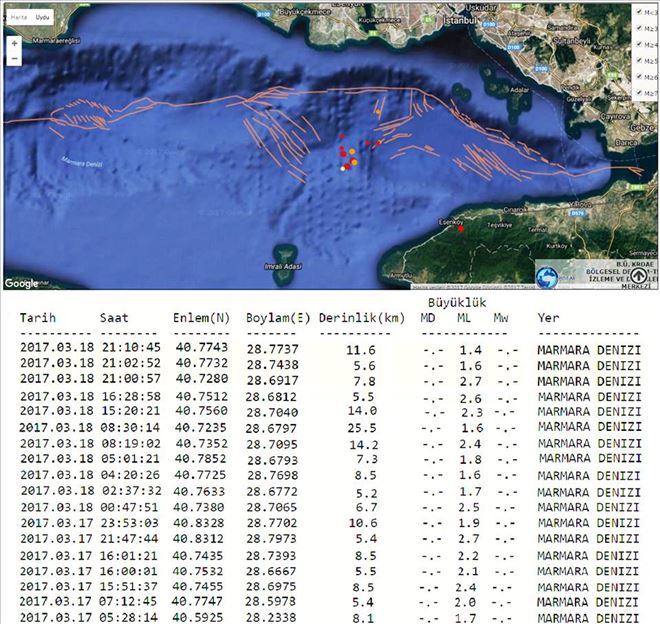Click the Derinlik(km) column header

point(362,318)
